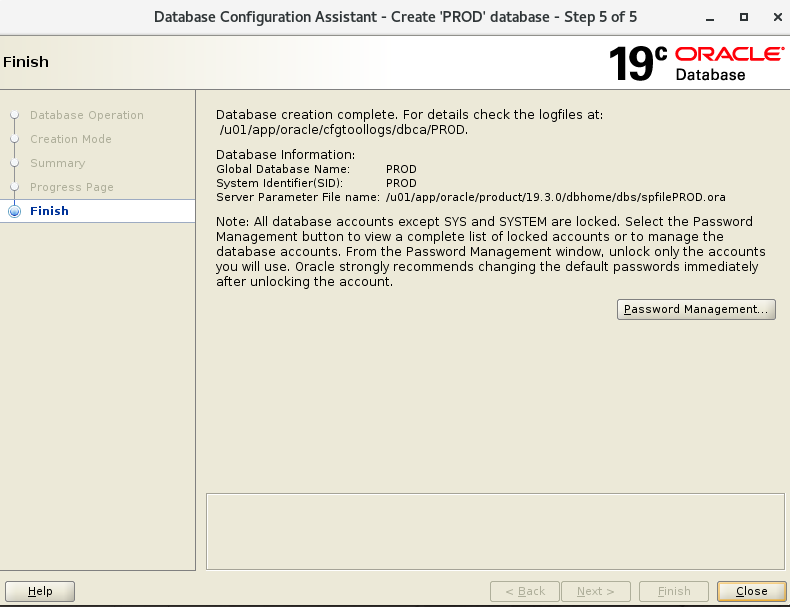Select the Creation Mode step

click(71, 139)
